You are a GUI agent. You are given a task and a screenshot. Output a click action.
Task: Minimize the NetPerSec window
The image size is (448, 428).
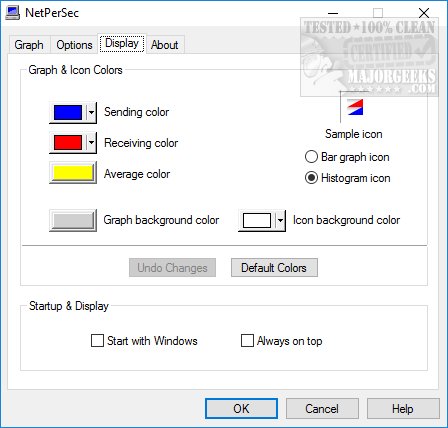coord(333,13)
